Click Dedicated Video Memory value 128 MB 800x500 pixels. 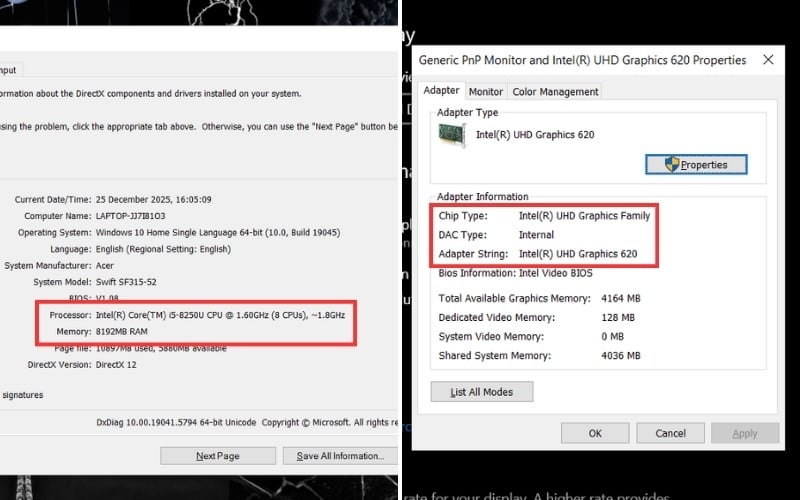tap(618, 317)
